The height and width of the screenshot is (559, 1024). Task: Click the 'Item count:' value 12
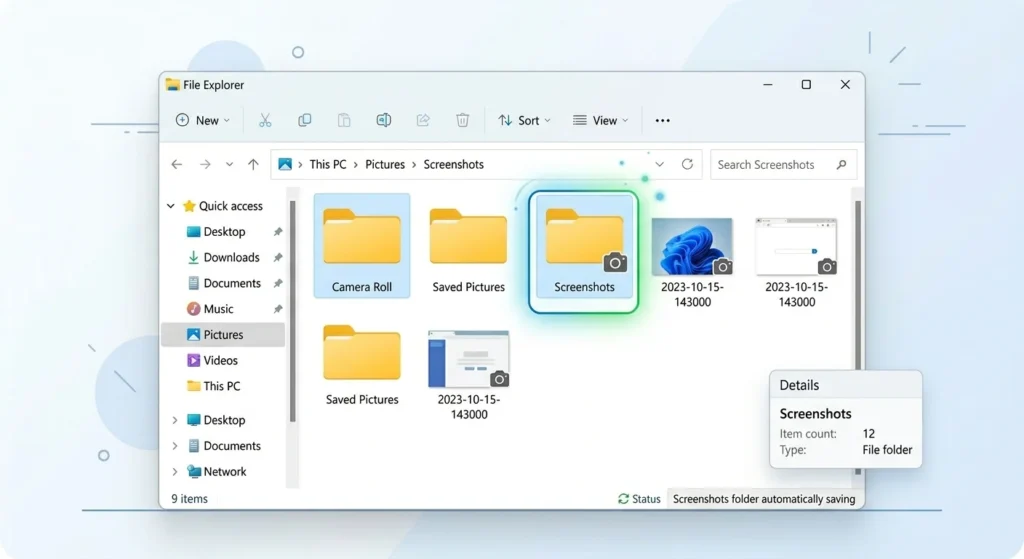coord(869,434)
